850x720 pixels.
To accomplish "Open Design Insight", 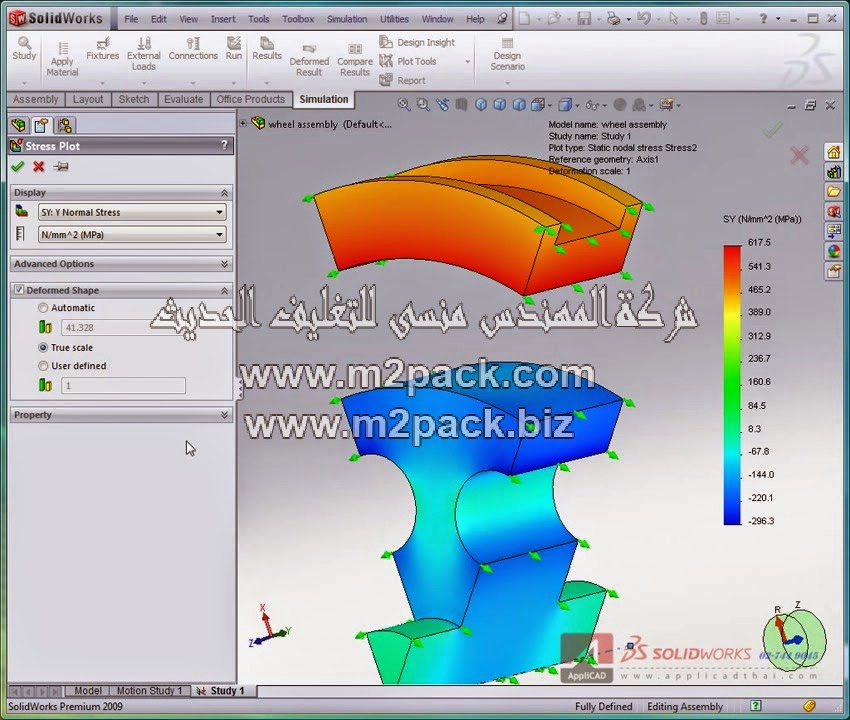I will coord(417,42).
